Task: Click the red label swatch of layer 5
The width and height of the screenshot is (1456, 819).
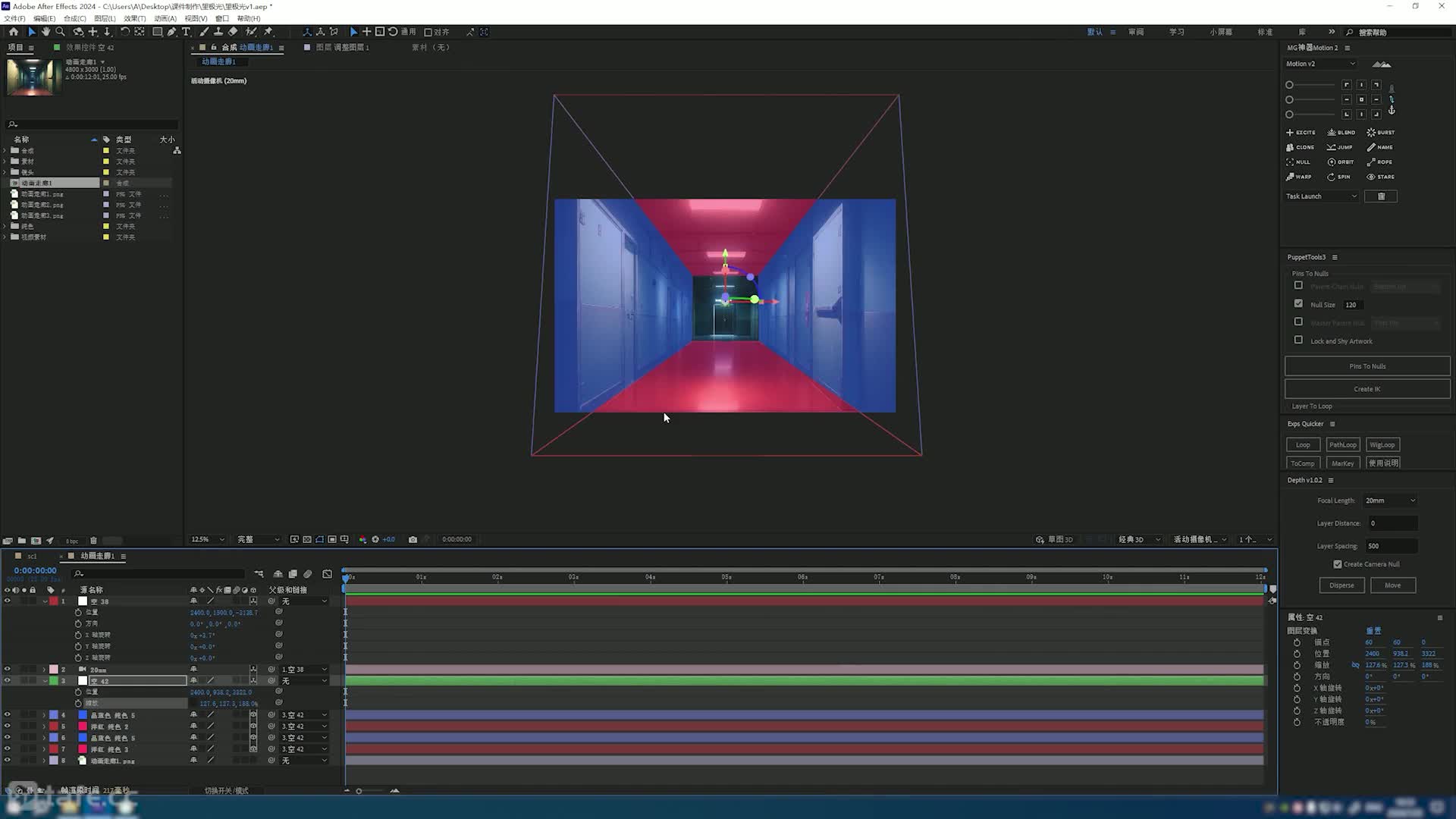Action: tap(54, 726)
